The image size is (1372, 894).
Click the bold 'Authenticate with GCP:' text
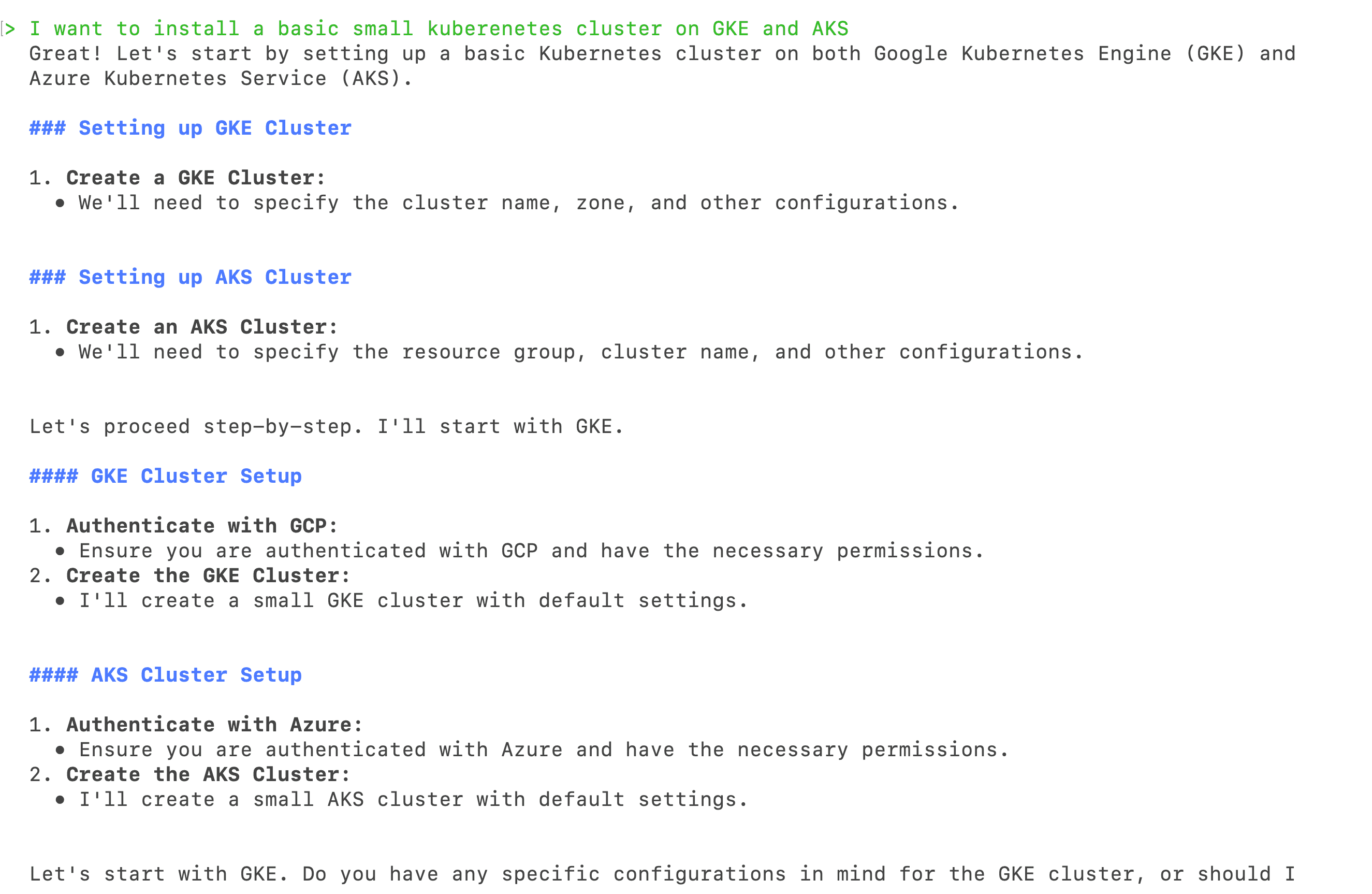[x=202, y=526]
